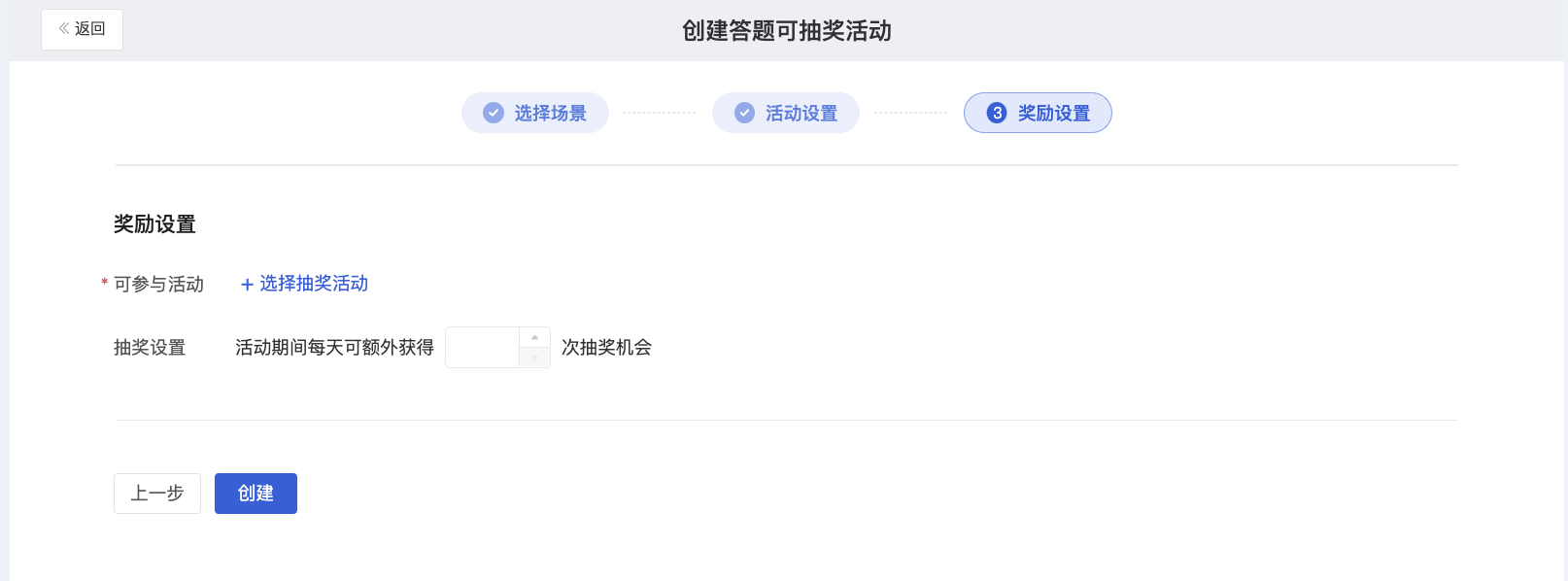Go back with the 上一步 button
Viewport: 1568px width, 581px height.
coord(157,494)
